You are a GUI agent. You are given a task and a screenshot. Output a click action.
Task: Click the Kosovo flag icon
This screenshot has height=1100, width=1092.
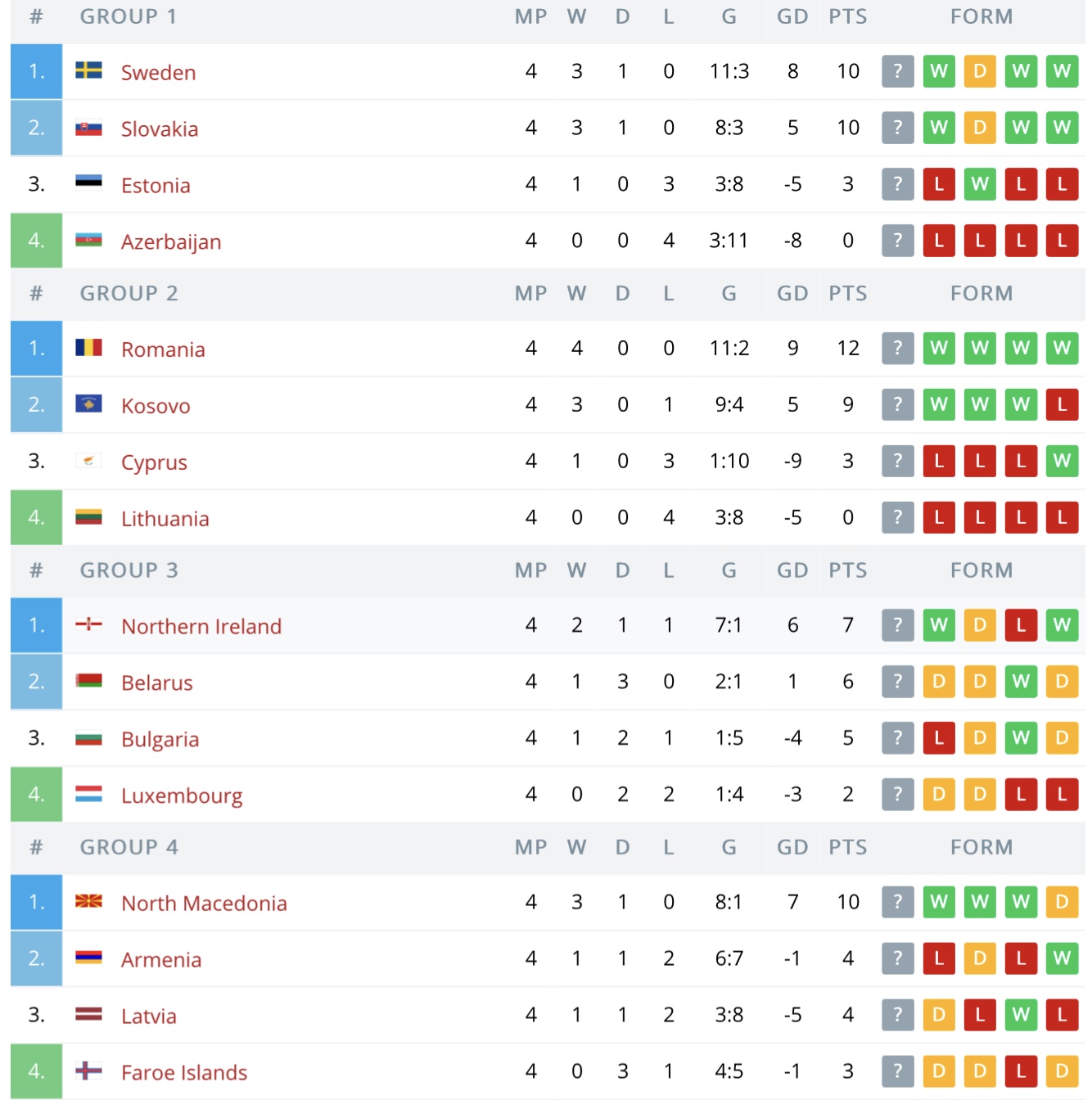coord(88,403)
